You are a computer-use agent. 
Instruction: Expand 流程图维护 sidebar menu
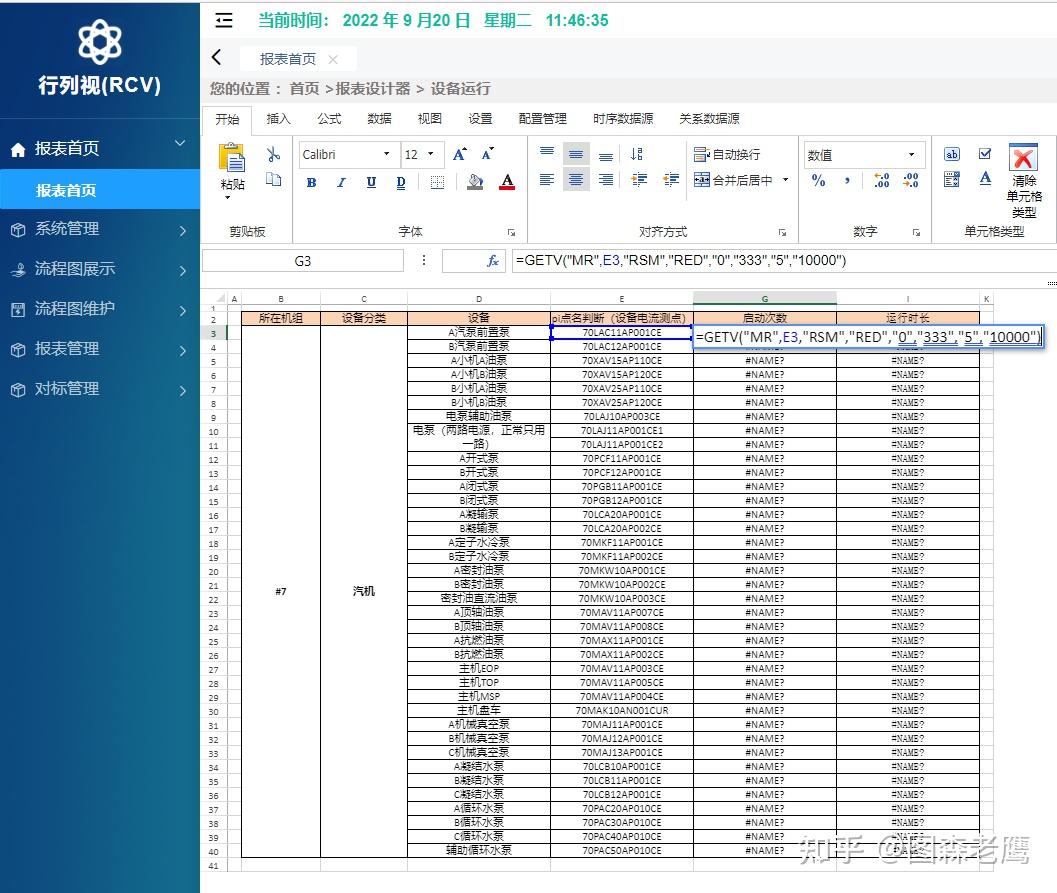coord(100,309)
